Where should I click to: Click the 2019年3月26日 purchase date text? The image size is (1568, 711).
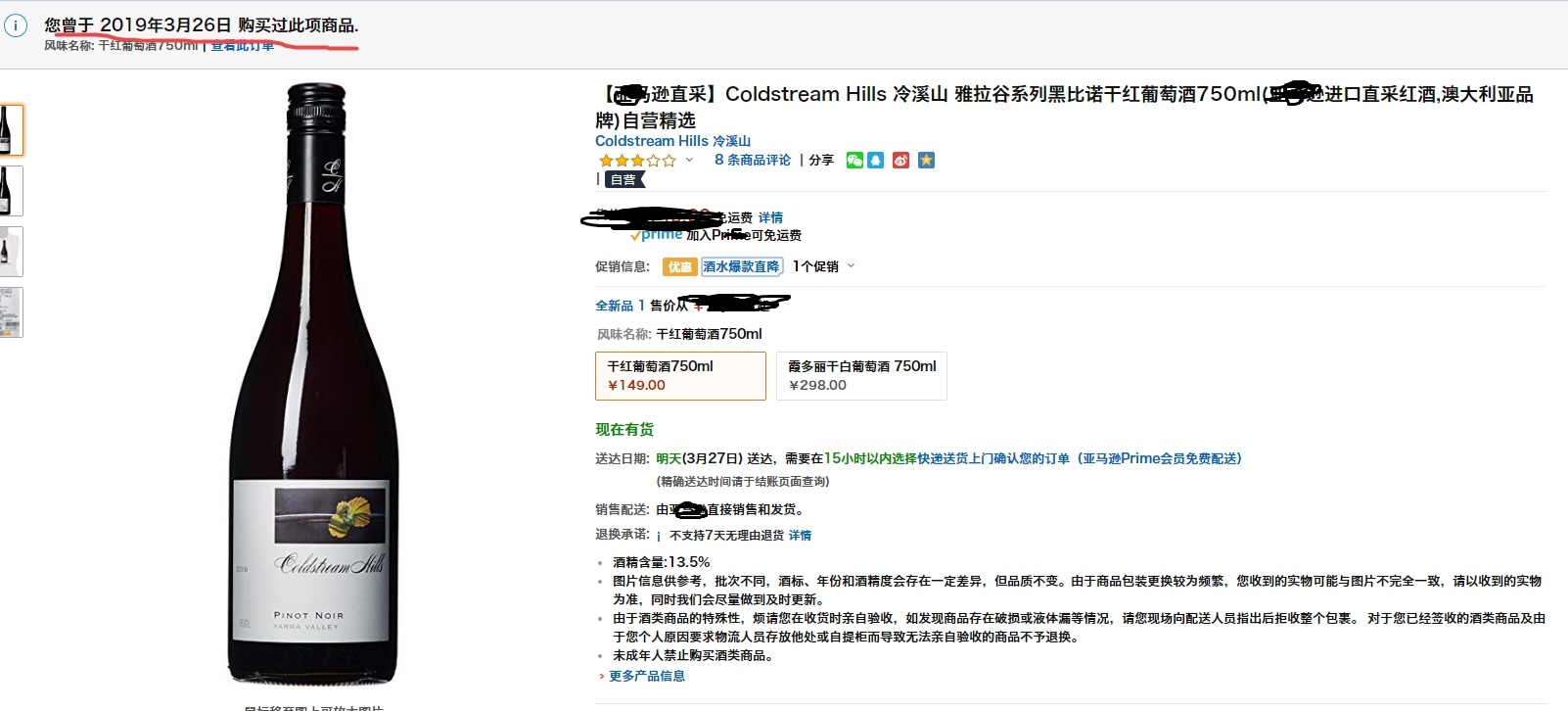[x=165, y=25]
